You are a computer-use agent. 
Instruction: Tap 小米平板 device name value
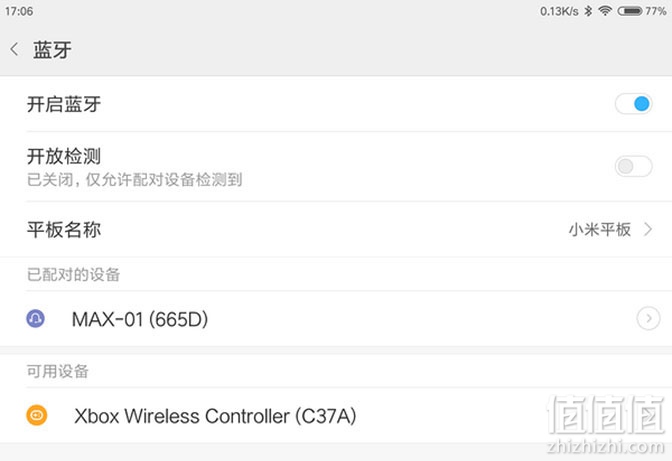pyautogui.click(x=600, y=230)
